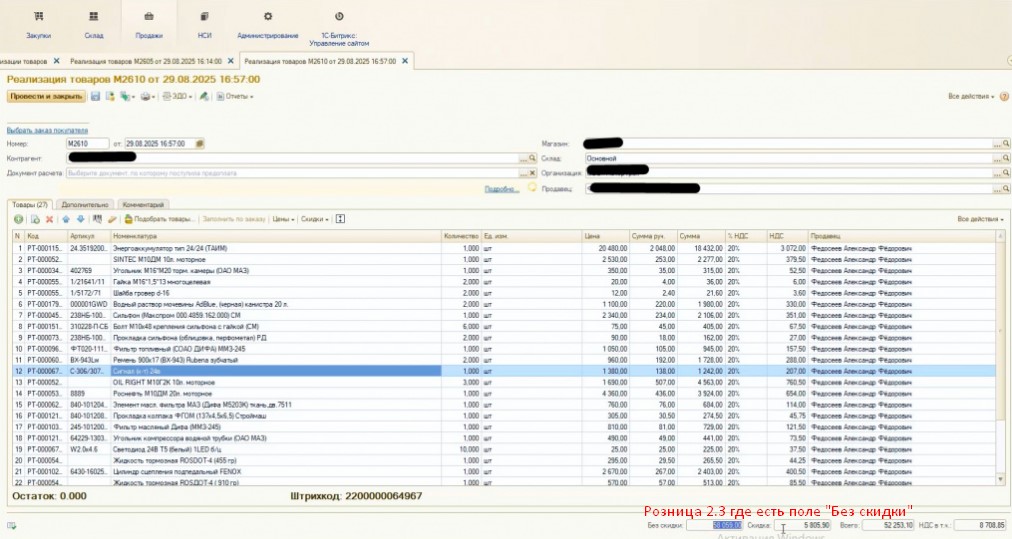Viewport: 1012px width, 539px height.
Task: Click the Заполнить по заказу button
Action: 234,219
